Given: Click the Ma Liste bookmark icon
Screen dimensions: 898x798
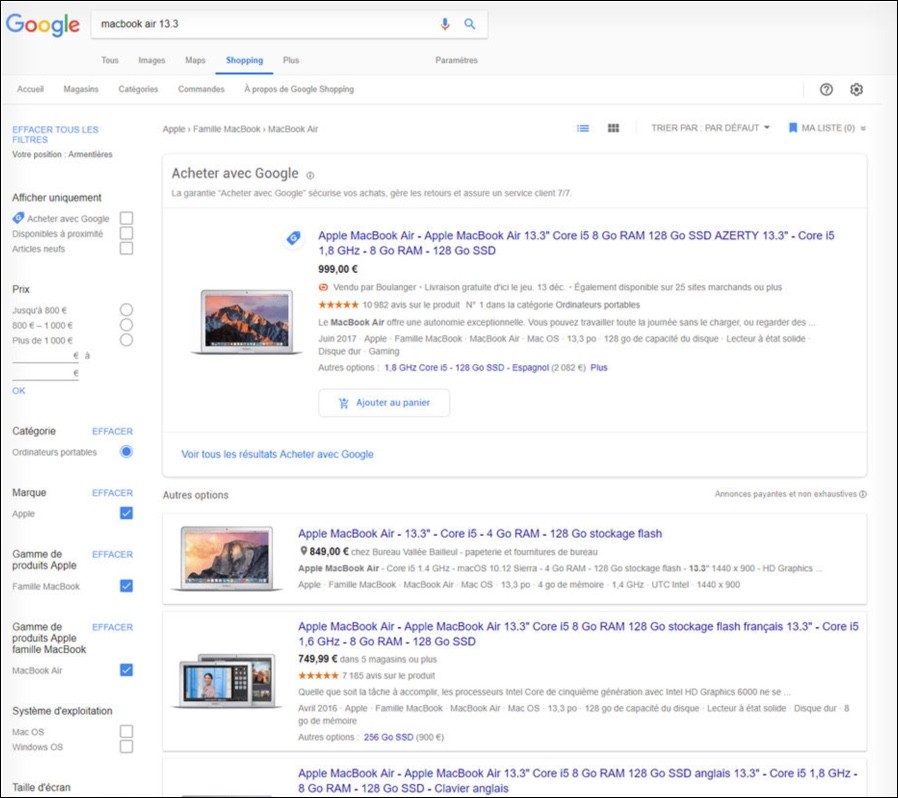Looking at the screenshot, I should pyautogui.click(x=793, y=128).
